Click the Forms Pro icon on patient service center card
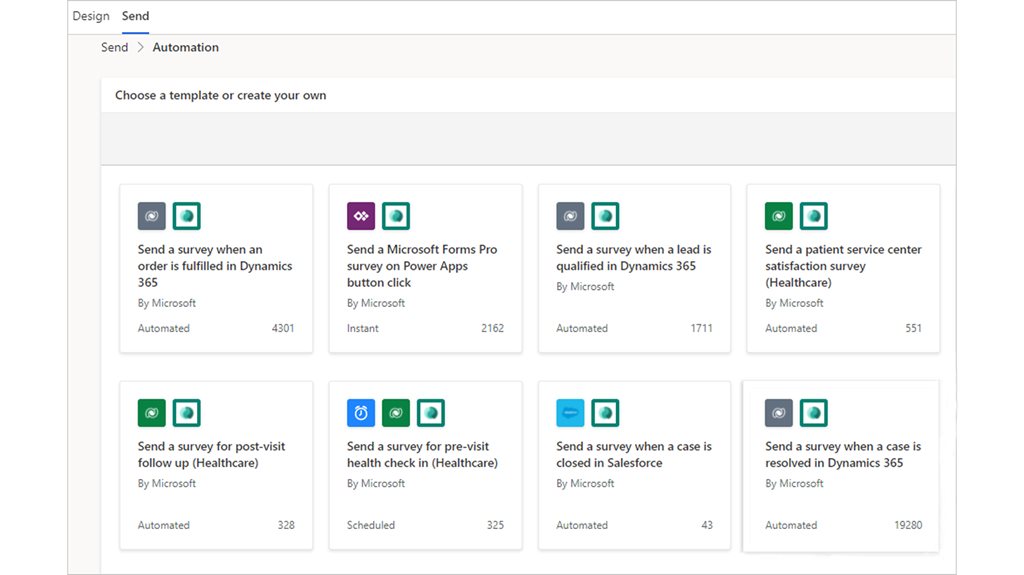Viewport: 1024px width, 575px height. [x=814, y=216]
